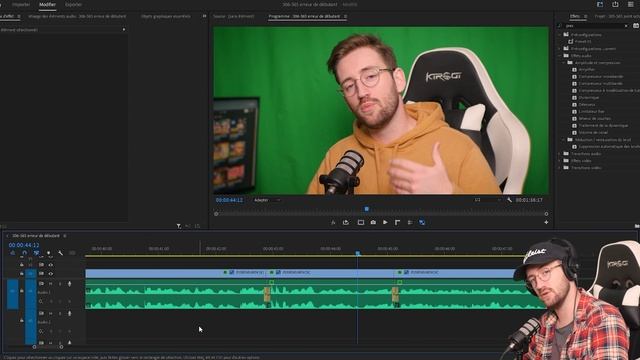The width and height of the screenshot is (640, 360).
Task: Mute the Audio 2 track
Action: pos(51,313)
